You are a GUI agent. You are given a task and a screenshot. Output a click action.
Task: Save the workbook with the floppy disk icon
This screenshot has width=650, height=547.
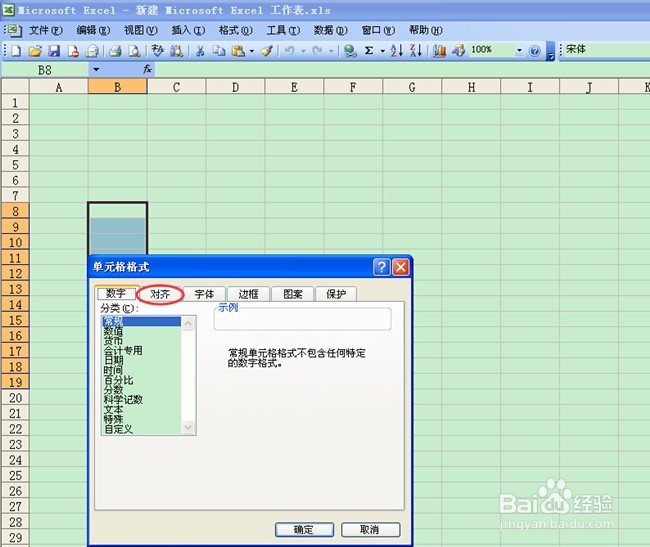pos(54,51)
